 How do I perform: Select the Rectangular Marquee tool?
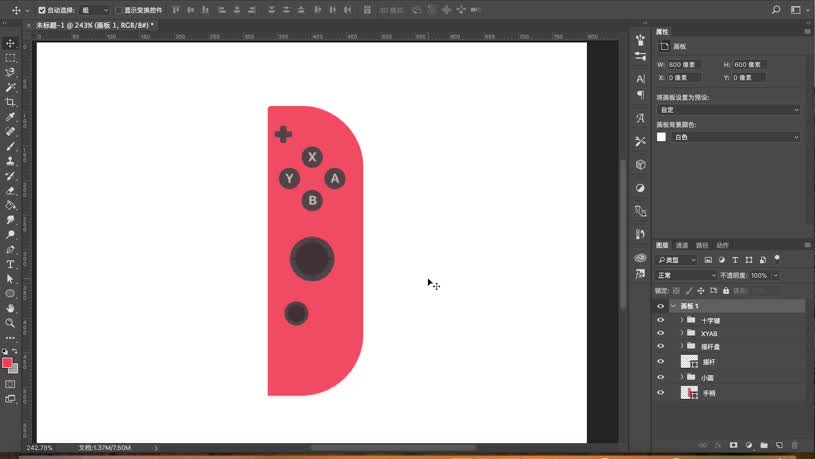click(10, 58)
